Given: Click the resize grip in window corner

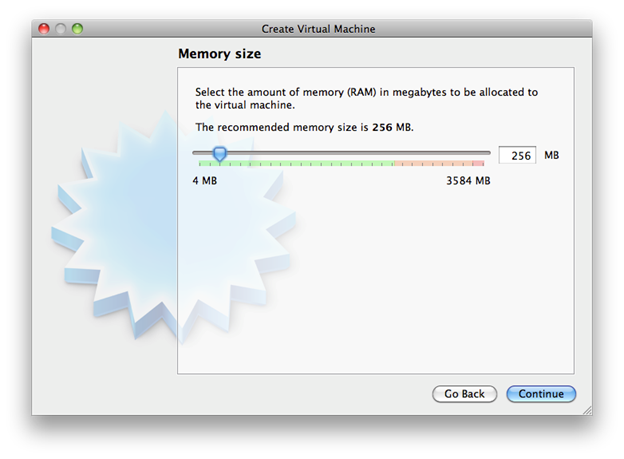Looking at the screenshot, I should 586,409.
